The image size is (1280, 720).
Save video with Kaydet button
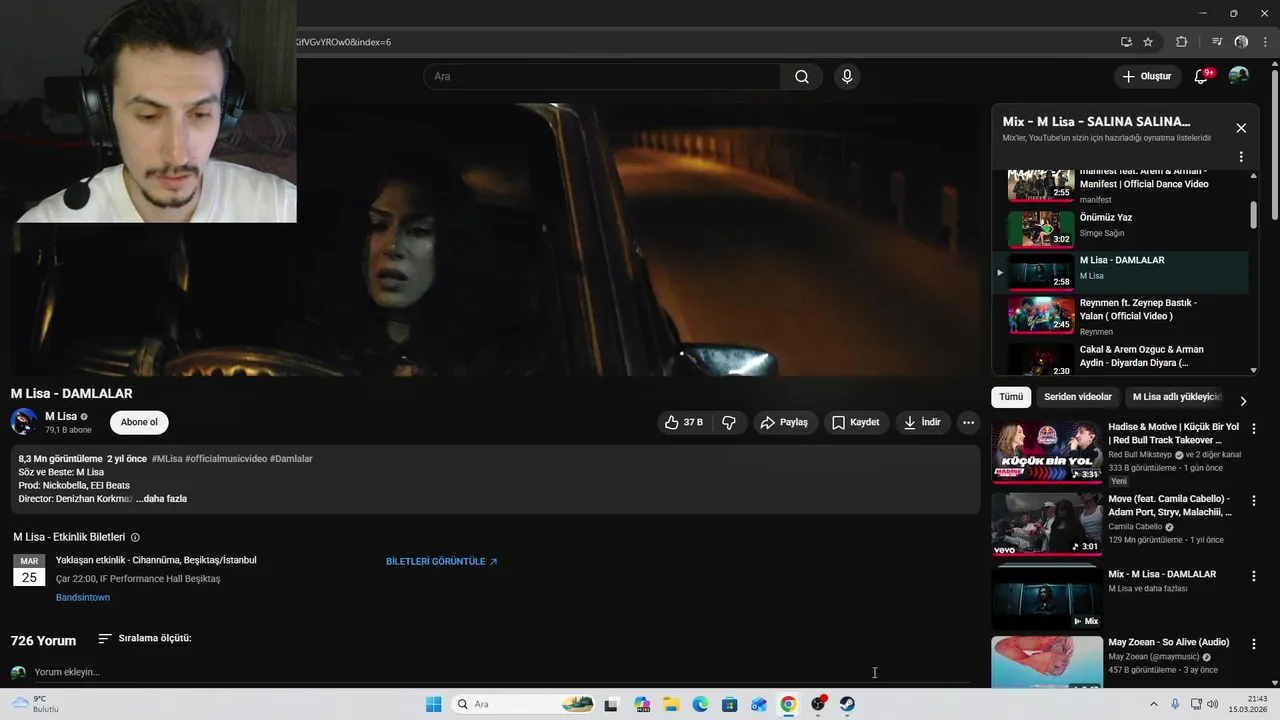pyautogui.click(x=856, y=423)
